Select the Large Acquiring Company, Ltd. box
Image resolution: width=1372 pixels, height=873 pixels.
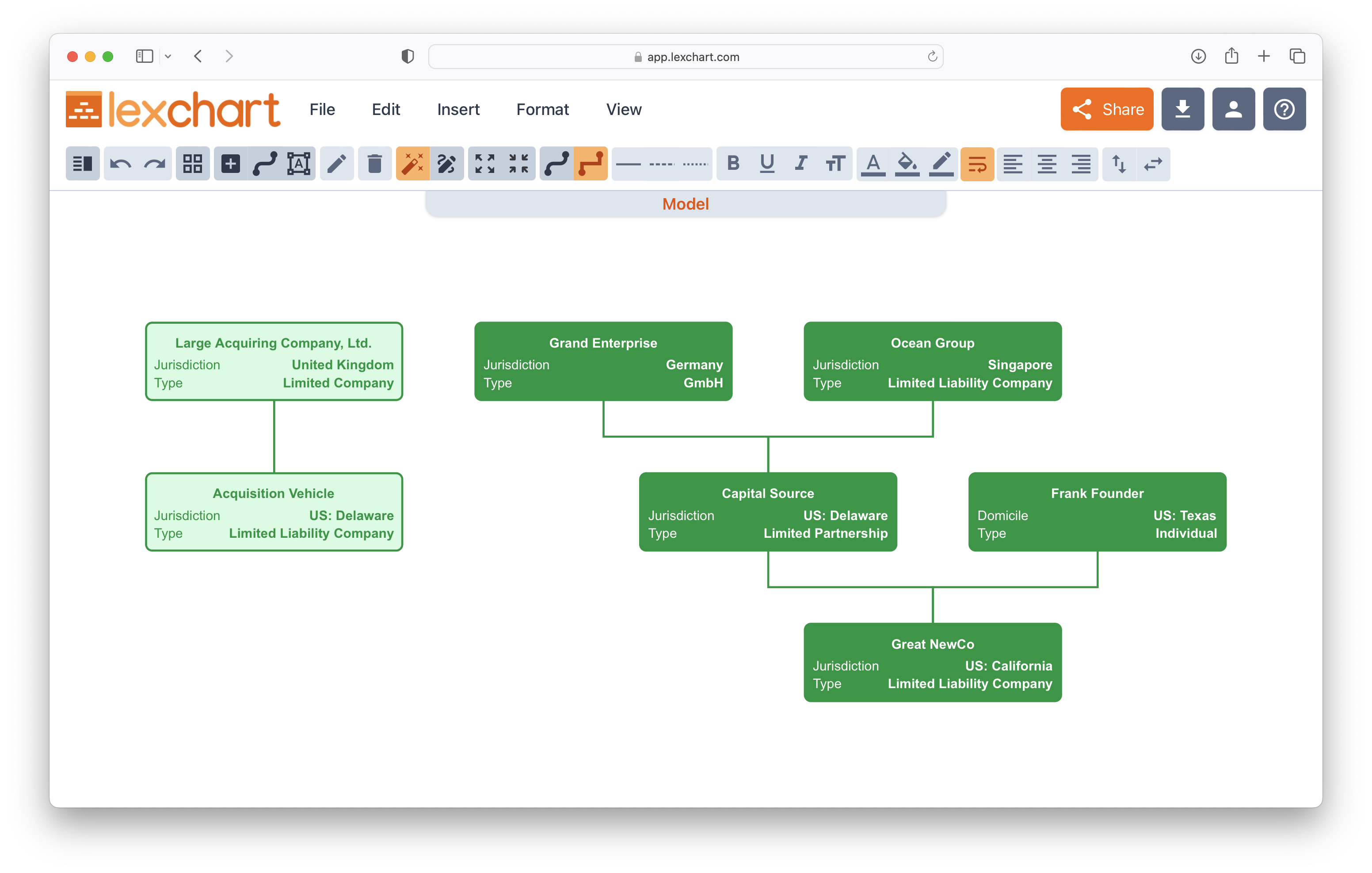pos(274,361)
